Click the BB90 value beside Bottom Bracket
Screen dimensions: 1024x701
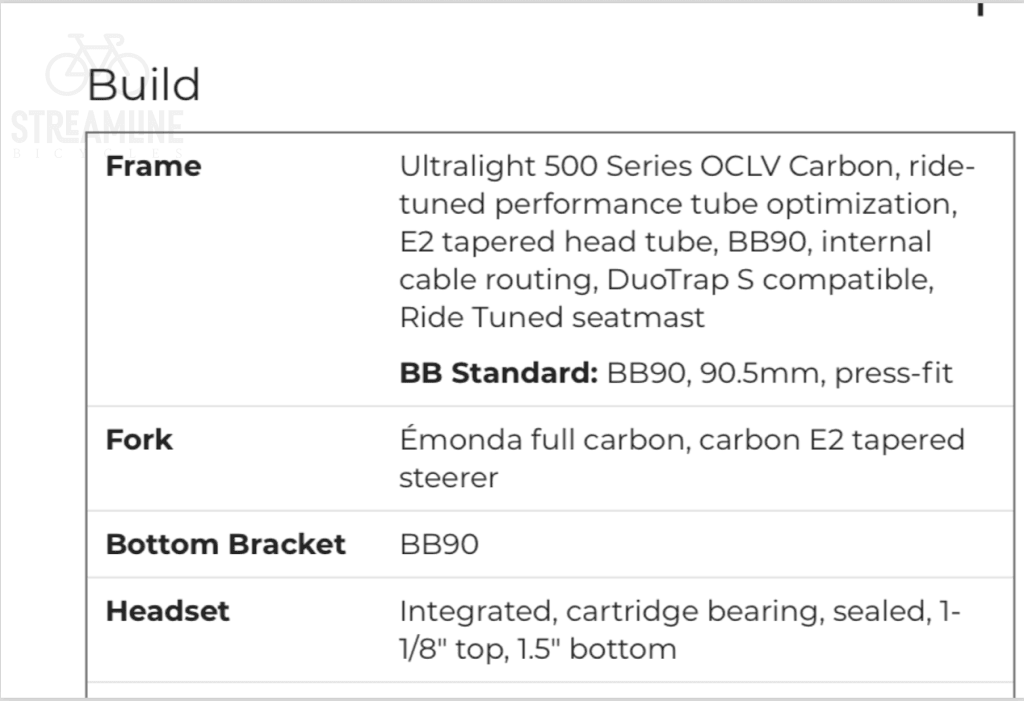coord(439,544)
